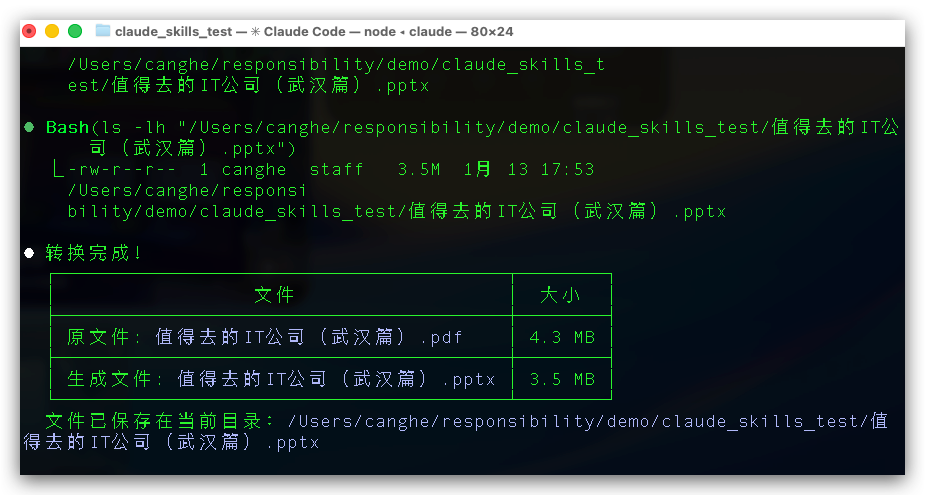Click the white bullet before 转换完成
The height and width of the screenshot is (495, 925).
click(x=28, y=253)
